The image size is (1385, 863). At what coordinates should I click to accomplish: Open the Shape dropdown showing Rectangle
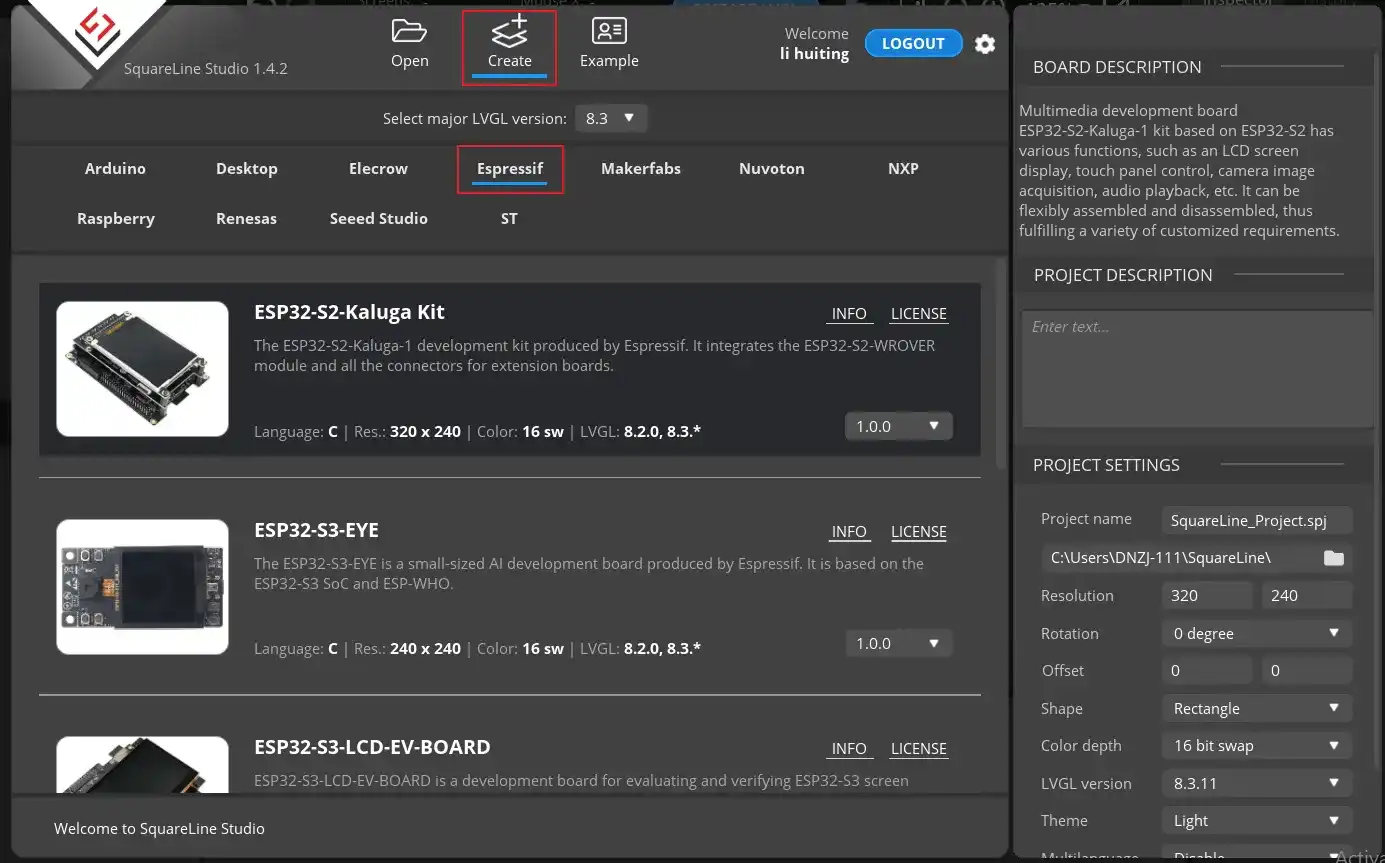[1256, 708]
